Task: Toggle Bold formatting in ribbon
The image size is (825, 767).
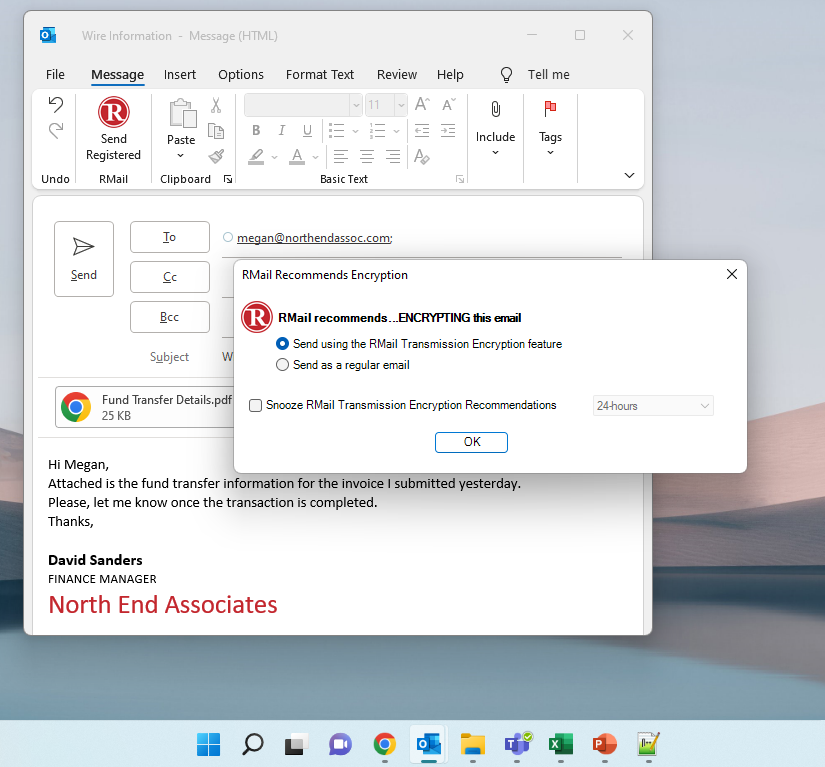Action: [256, 131]
